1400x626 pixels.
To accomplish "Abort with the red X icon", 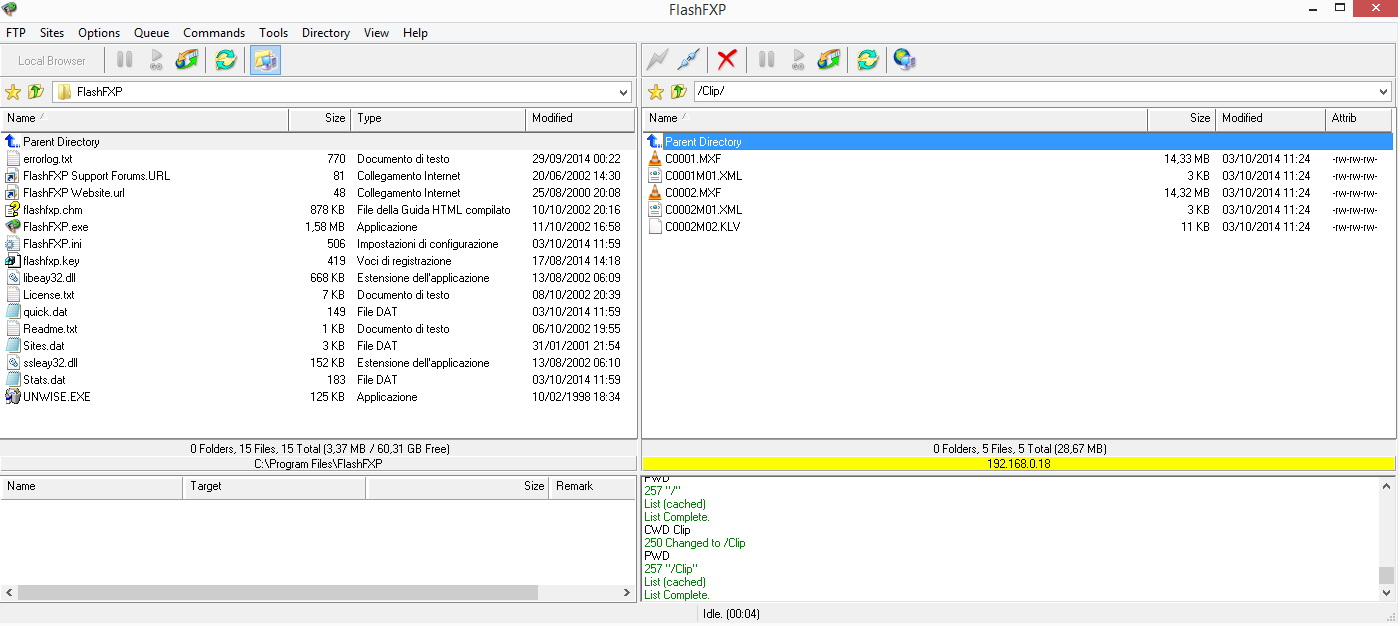I will 727,60.
